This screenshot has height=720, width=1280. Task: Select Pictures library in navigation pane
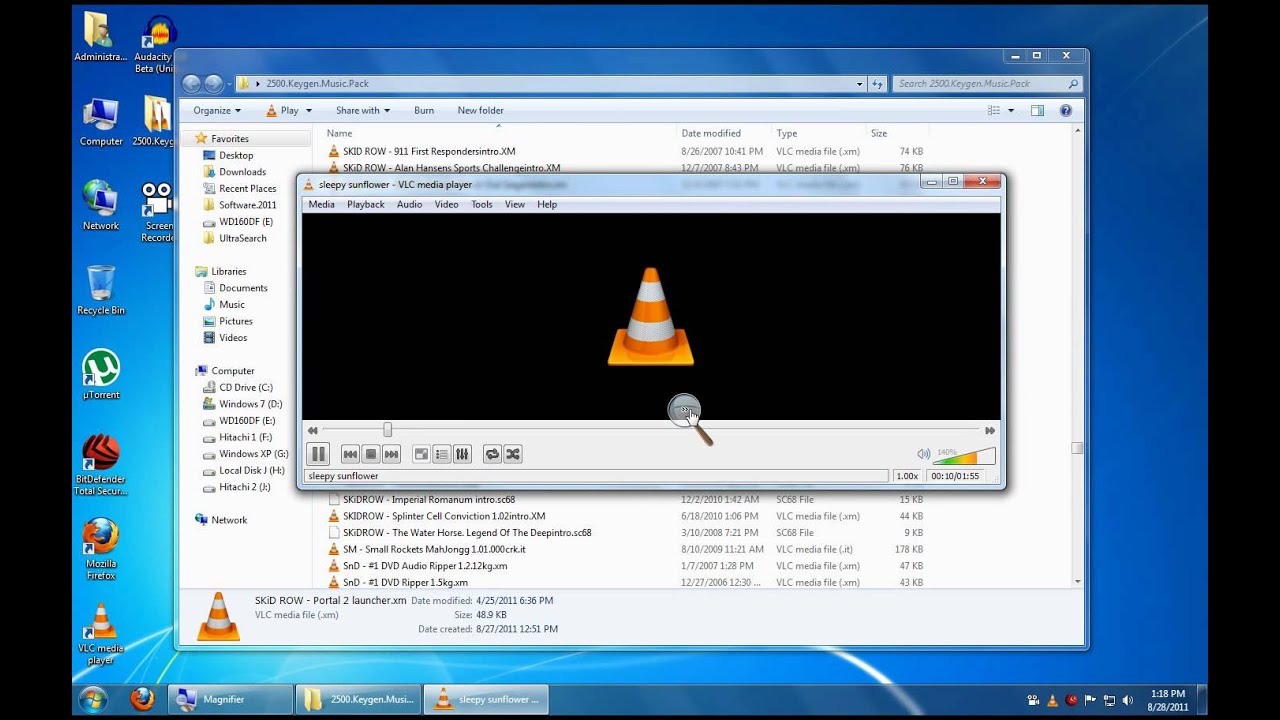[235, 321]
